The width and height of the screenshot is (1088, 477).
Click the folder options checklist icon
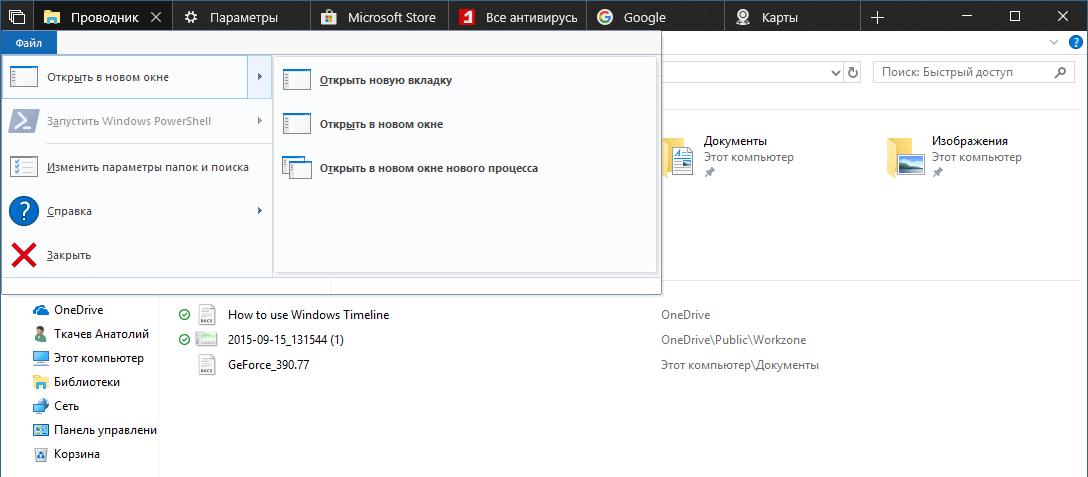point(24,167)
